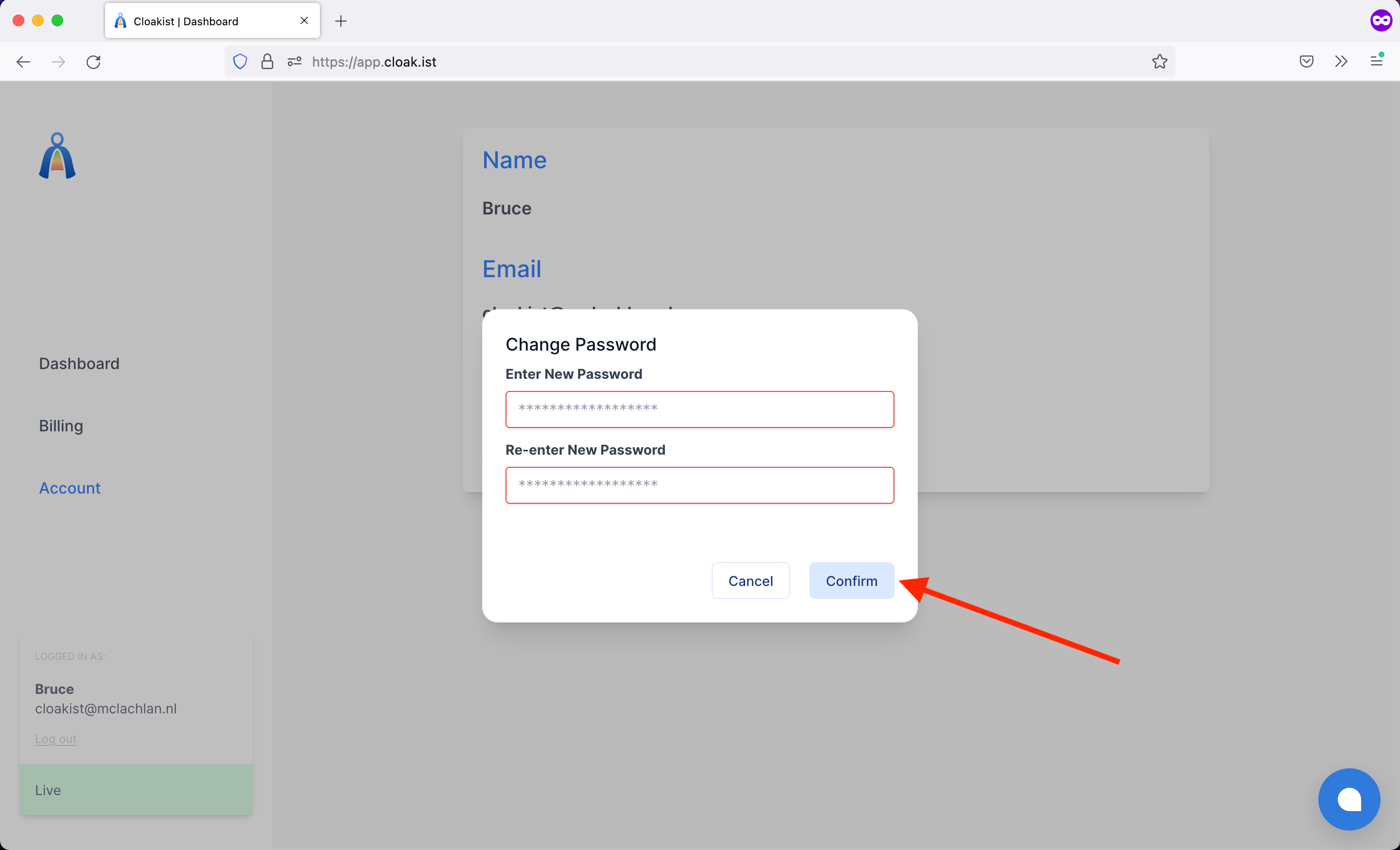1400x850 pixels.
Task: Click the tracking protection shield icon
Action: coord(240,61)
